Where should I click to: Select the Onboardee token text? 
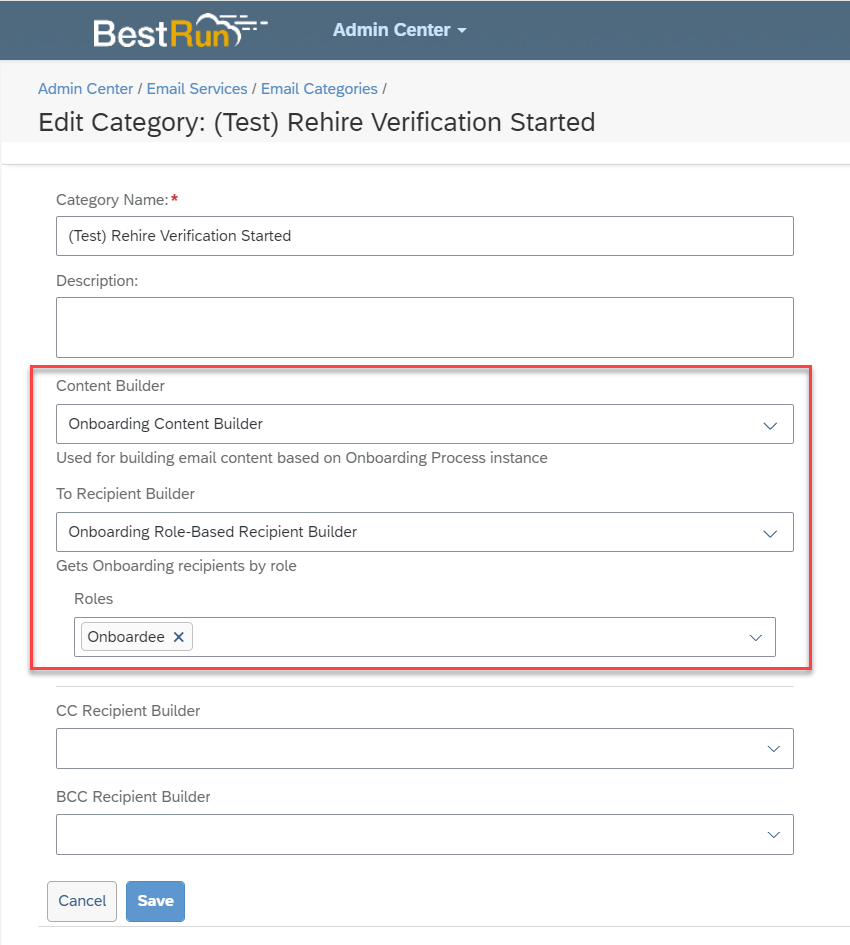[x=126, y=637]
